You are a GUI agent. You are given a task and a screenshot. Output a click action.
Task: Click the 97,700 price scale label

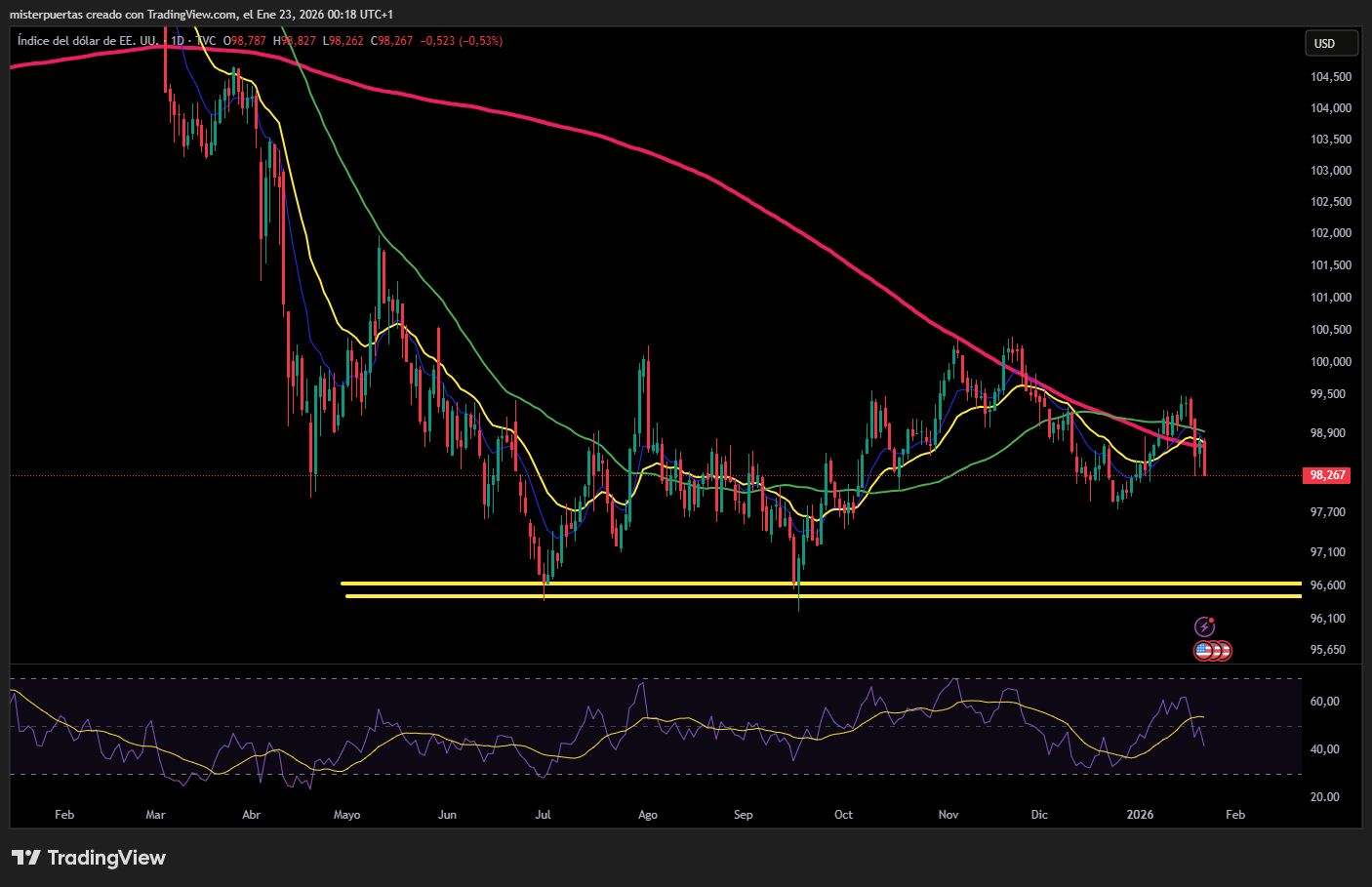tap(1328, 512)
